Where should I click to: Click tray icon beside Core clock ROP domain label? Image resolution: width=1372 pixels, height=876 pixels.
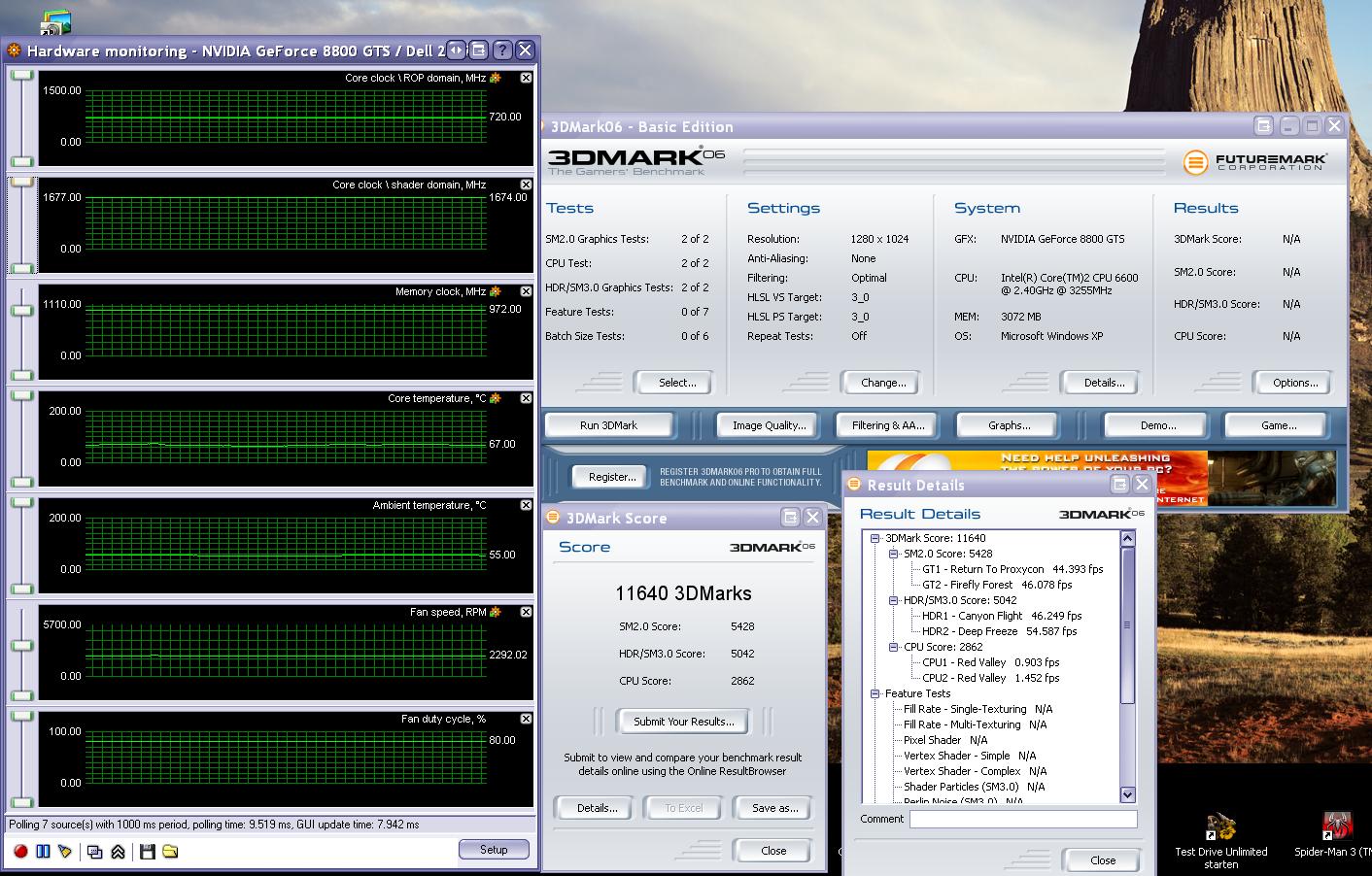[x=496, y=78]
